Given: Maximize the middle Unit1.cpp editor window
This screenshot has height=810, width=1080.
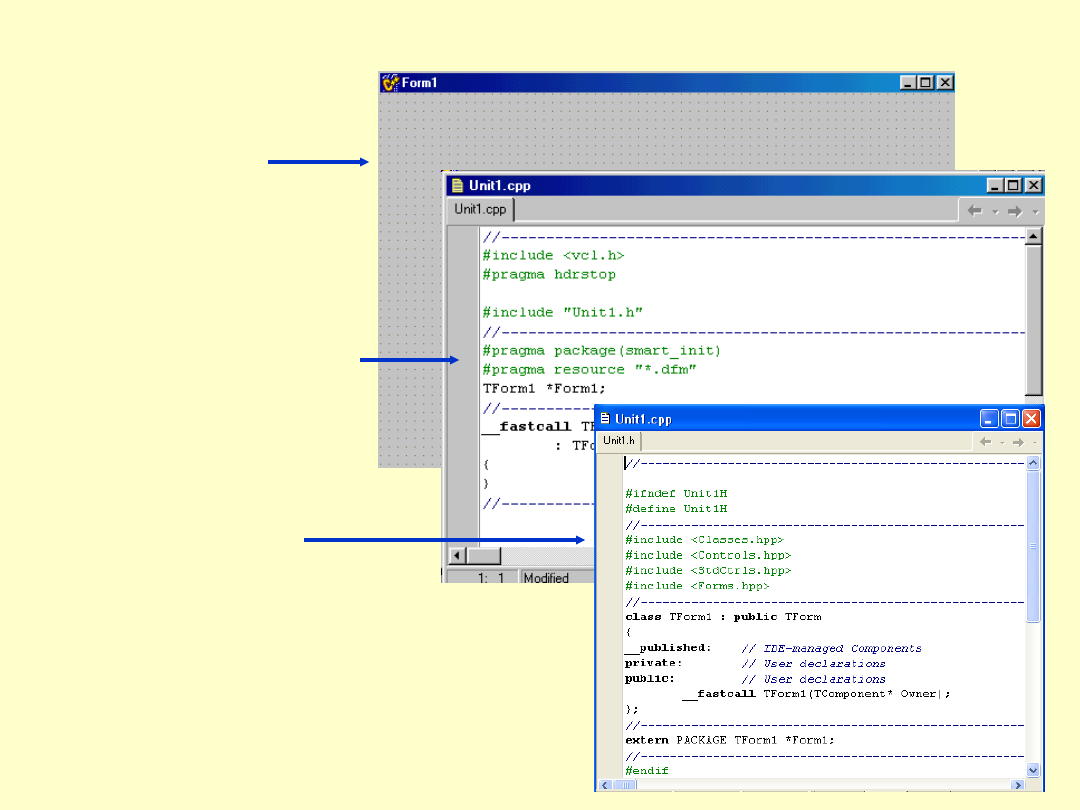Looking at the screenshot, I should coord(1013,185).
